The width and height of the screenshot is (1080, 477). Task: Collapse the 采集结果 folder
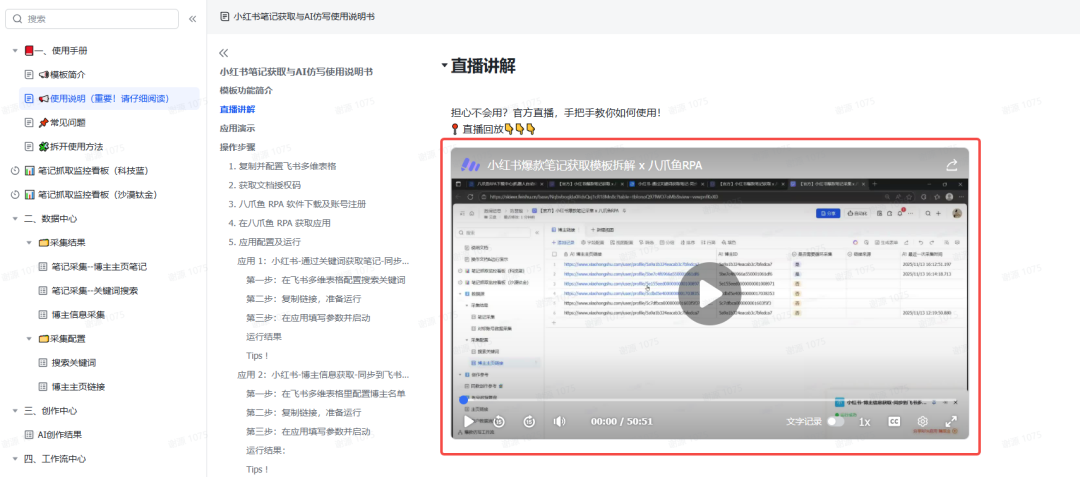click(29, 242)
